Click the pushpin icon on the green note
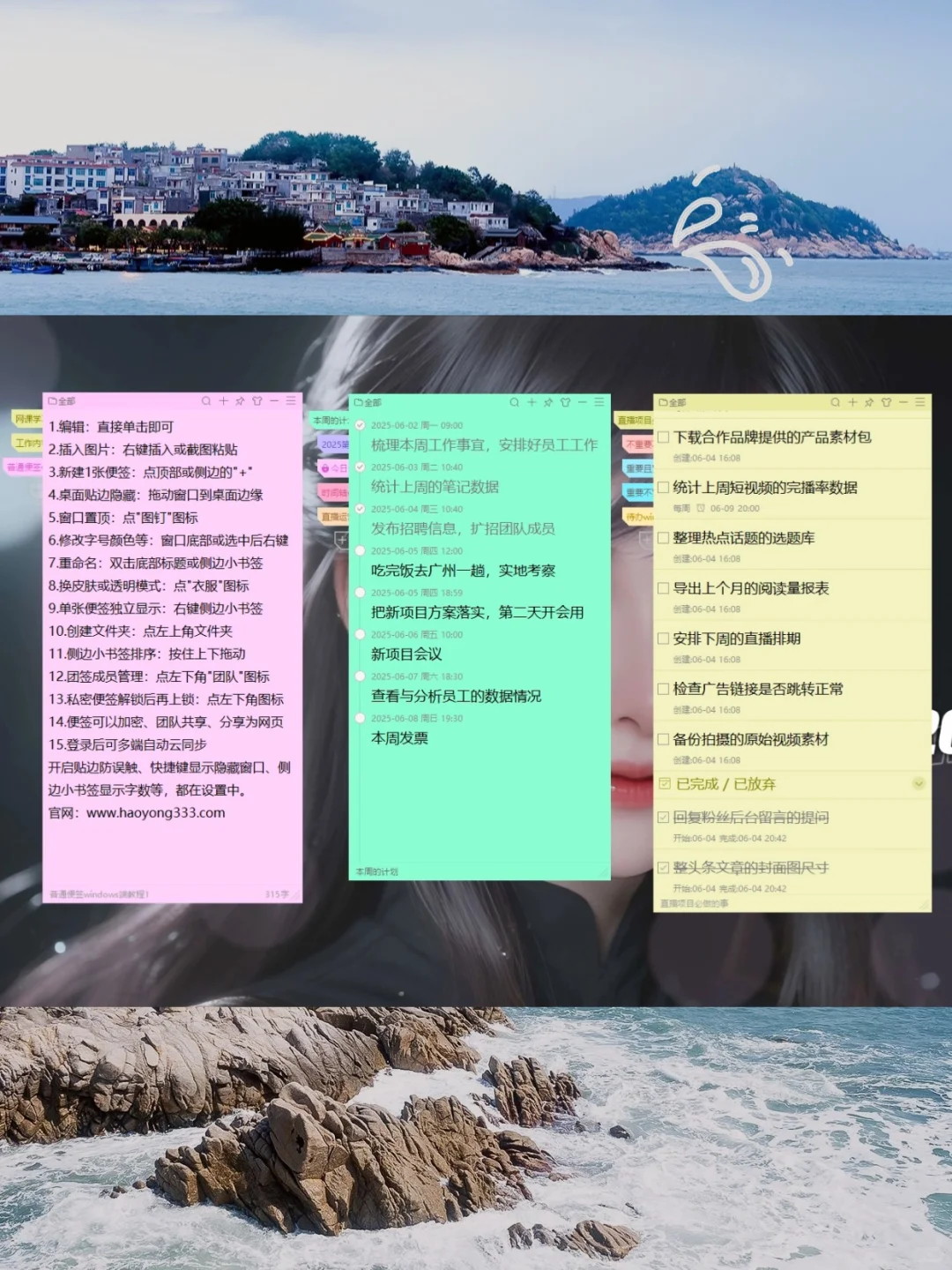 (547, 402)
